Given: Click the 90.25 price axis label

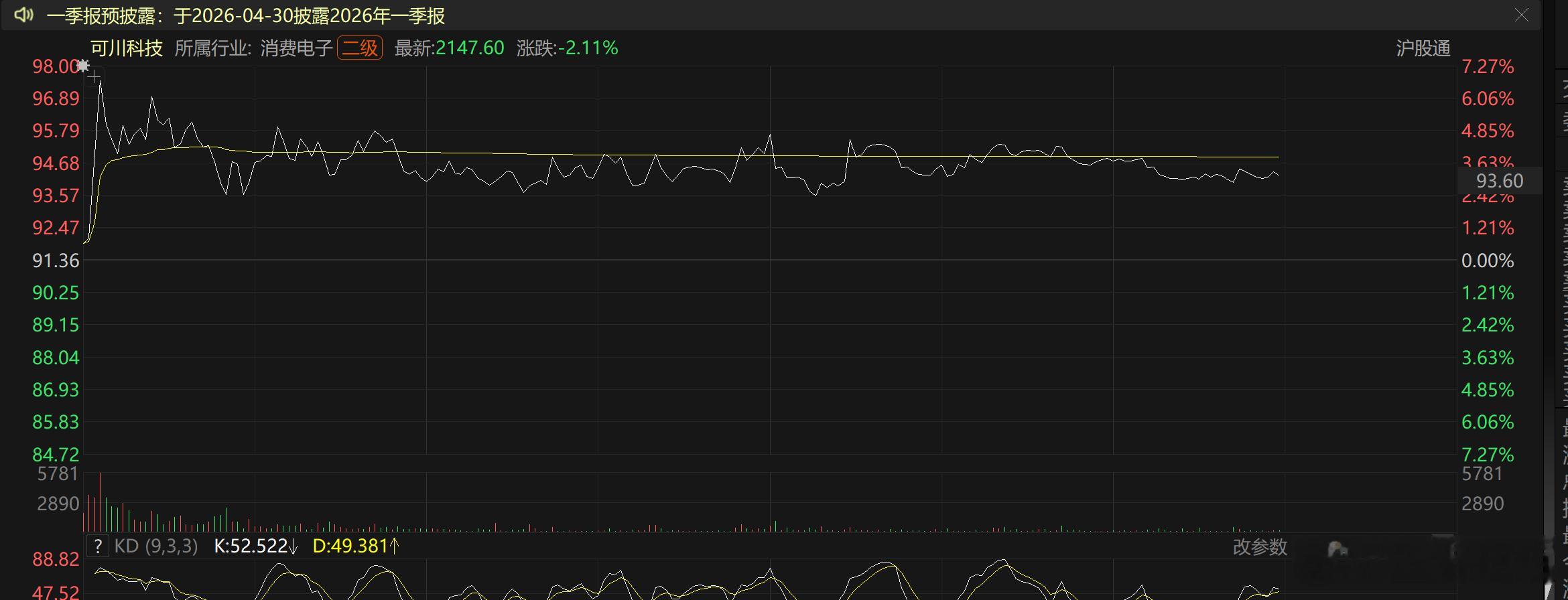Looking at the screenshot, I should (56, 293).
